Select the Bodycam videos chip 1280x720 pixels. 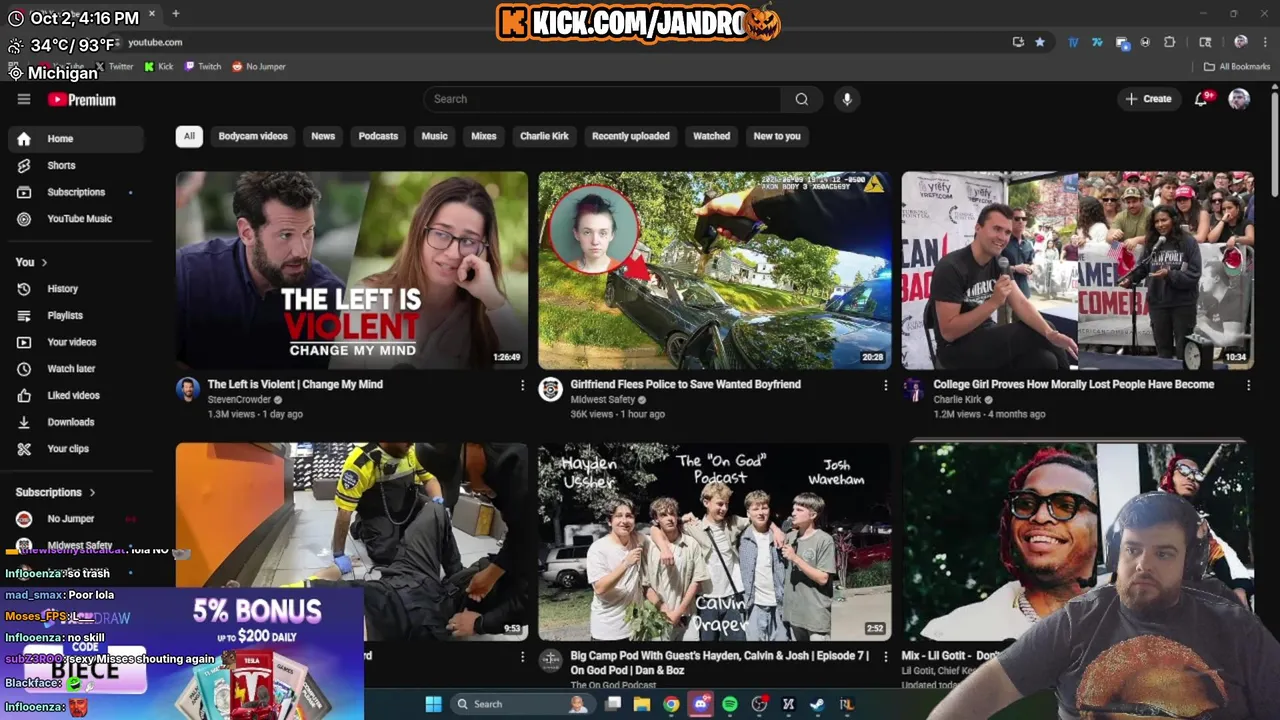[253, 136]
